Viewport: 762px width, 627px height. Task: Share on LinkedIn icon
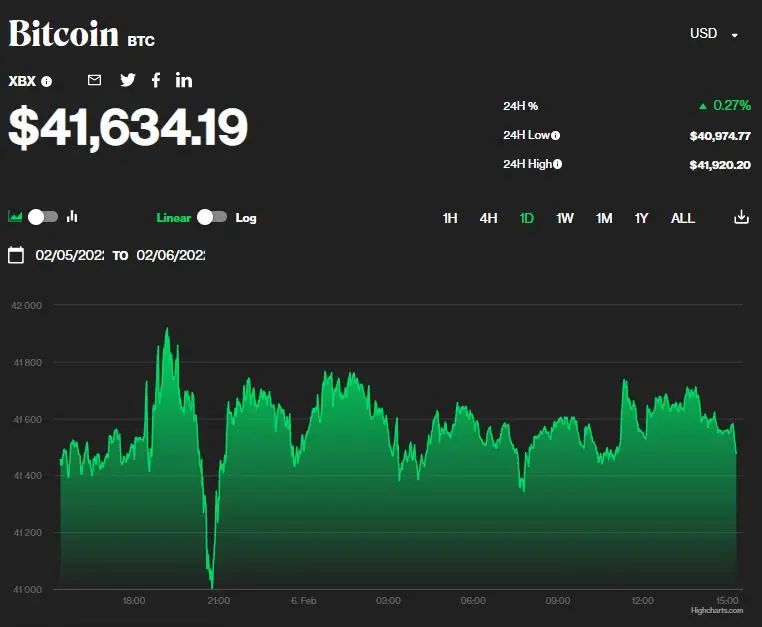pos(184,80)
